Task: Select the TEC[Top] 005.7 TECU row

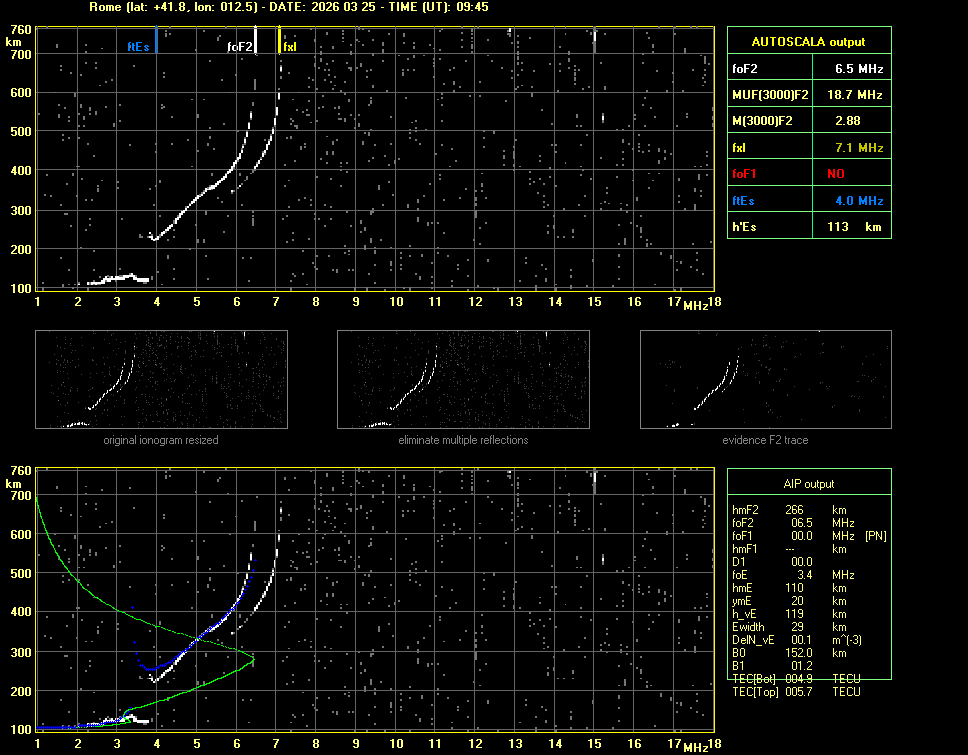Action: coord(795,692)
